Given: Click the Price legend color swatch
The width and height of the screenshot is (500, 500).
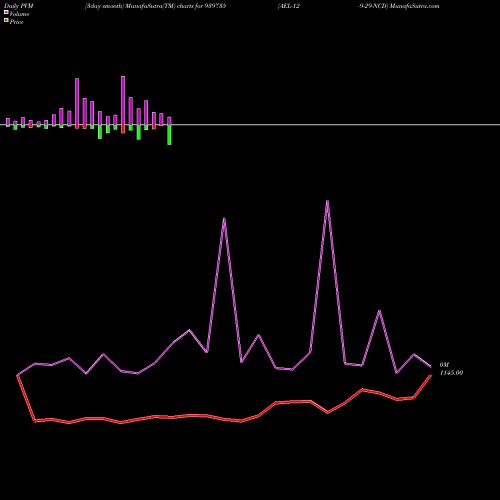Looking at the screenshot, I should pyautogui.click(x=6, y=21).
